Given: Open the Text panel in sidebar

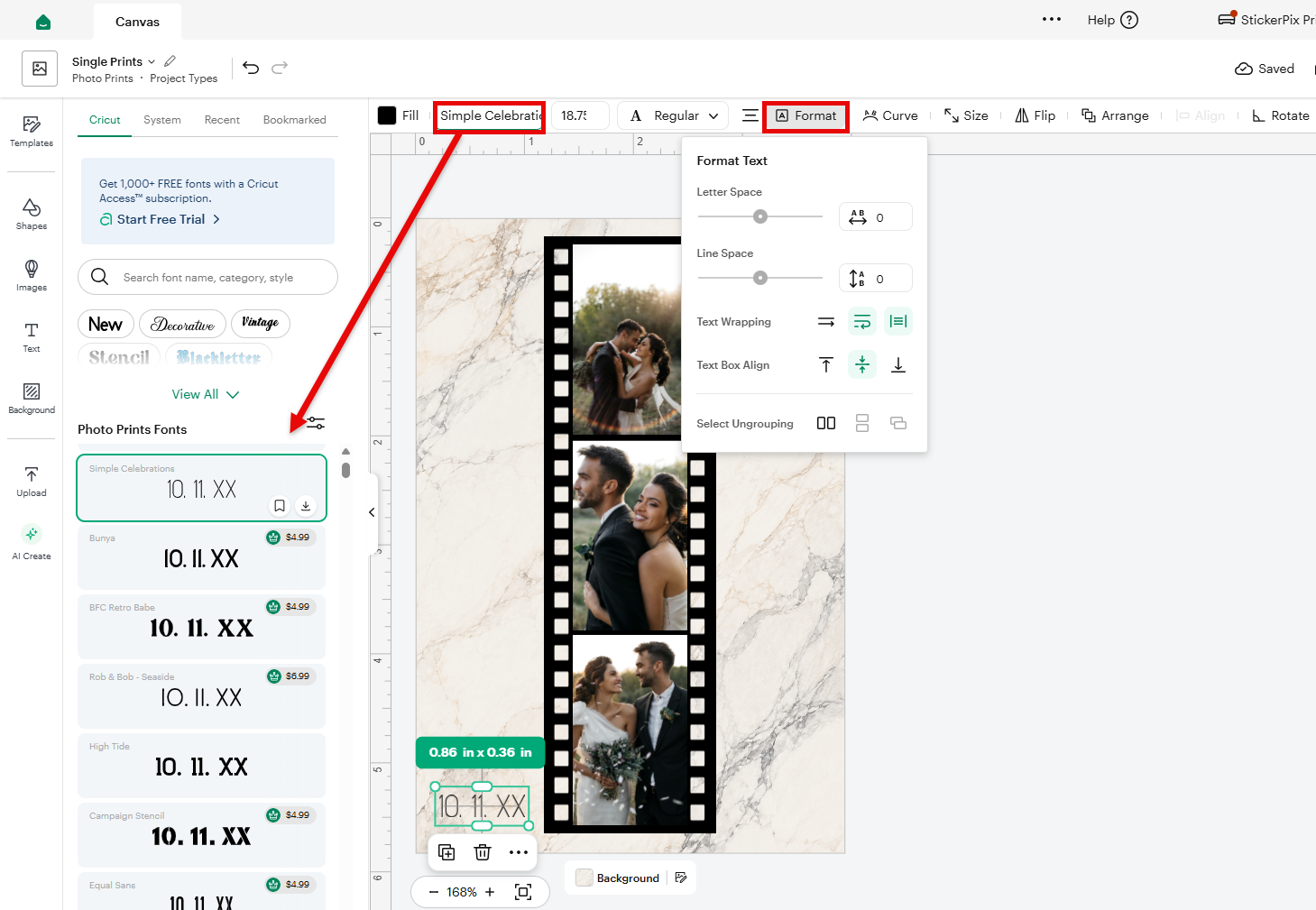Looking at the screenshot, I should (32, 337).
